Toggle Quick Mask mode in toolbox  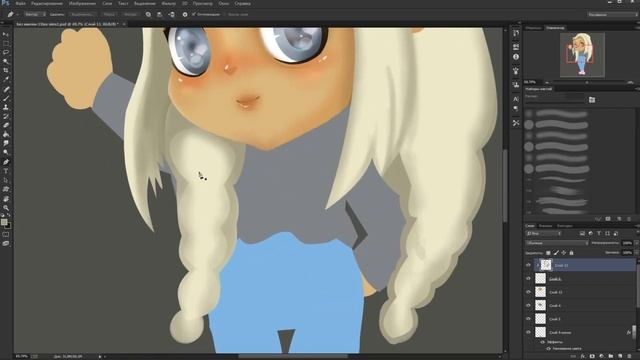coord(6,235)
